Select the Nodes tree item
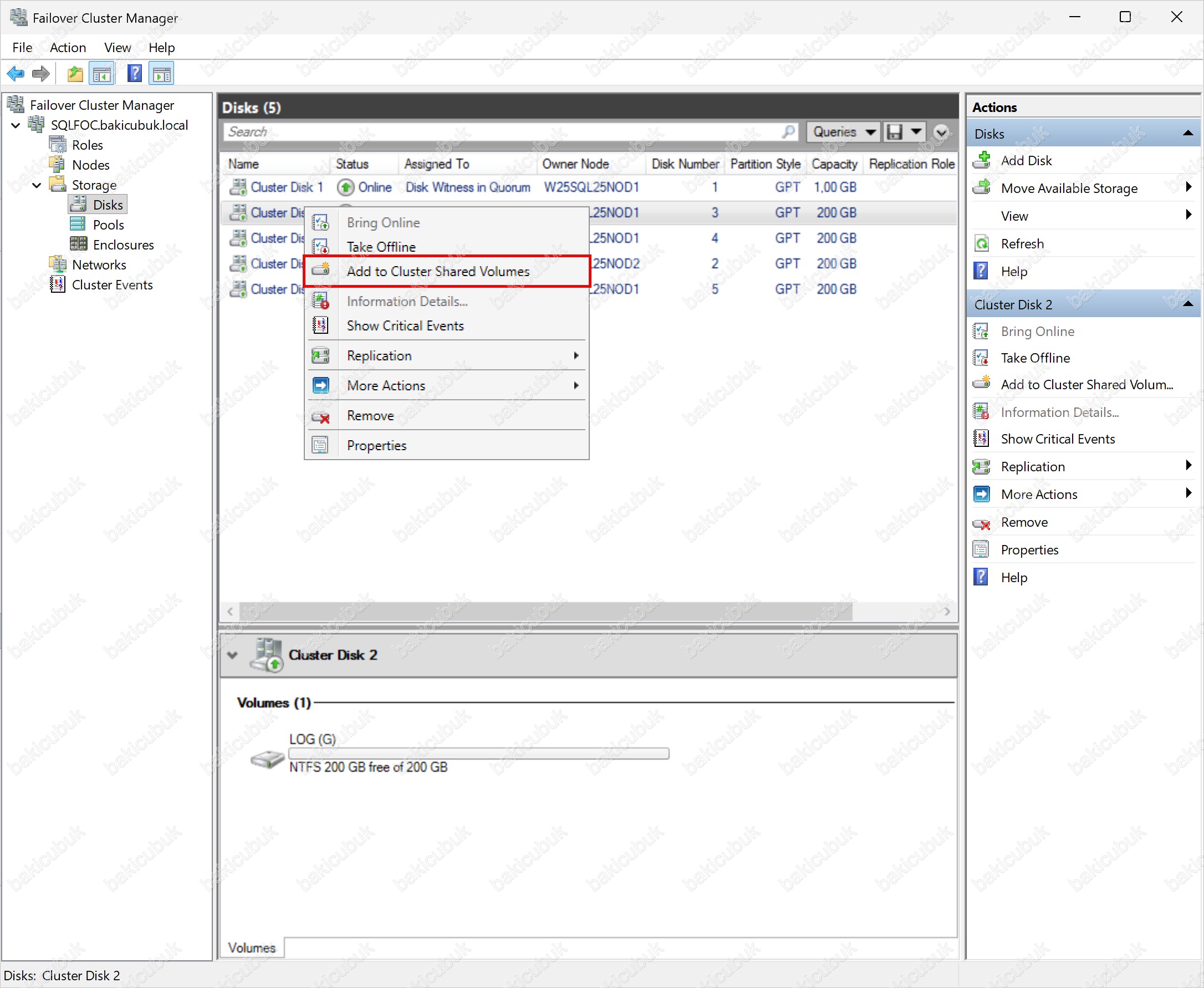 click(90, 165)
